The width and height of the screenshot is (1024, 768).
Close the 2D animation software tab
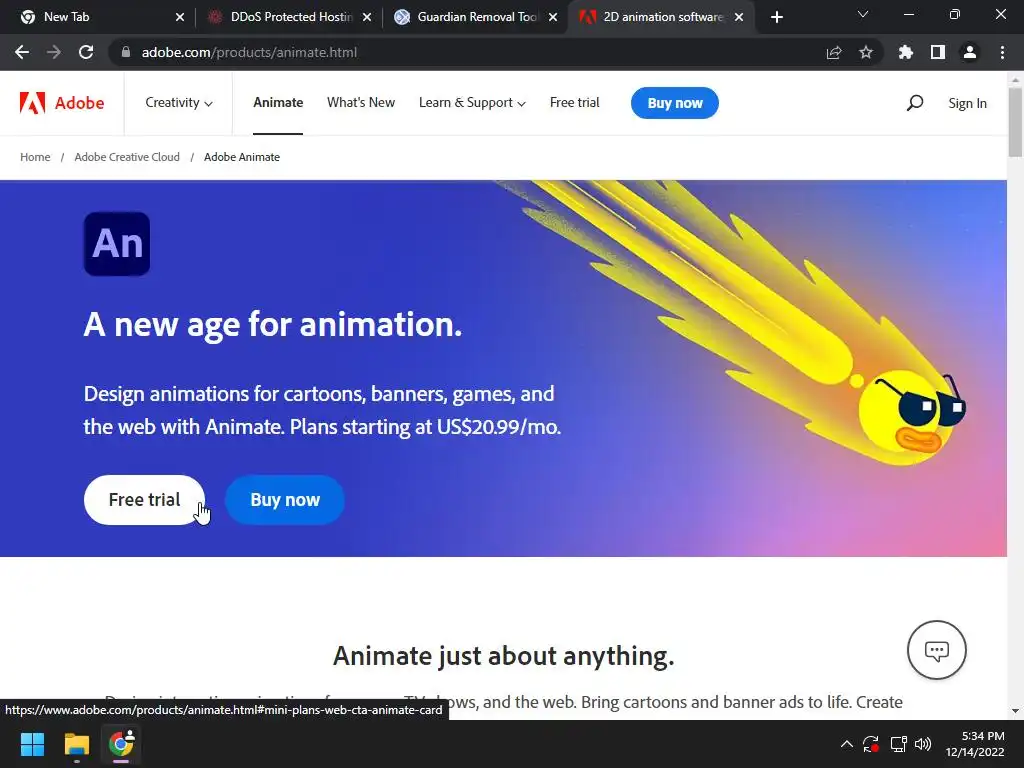[739, 17]
